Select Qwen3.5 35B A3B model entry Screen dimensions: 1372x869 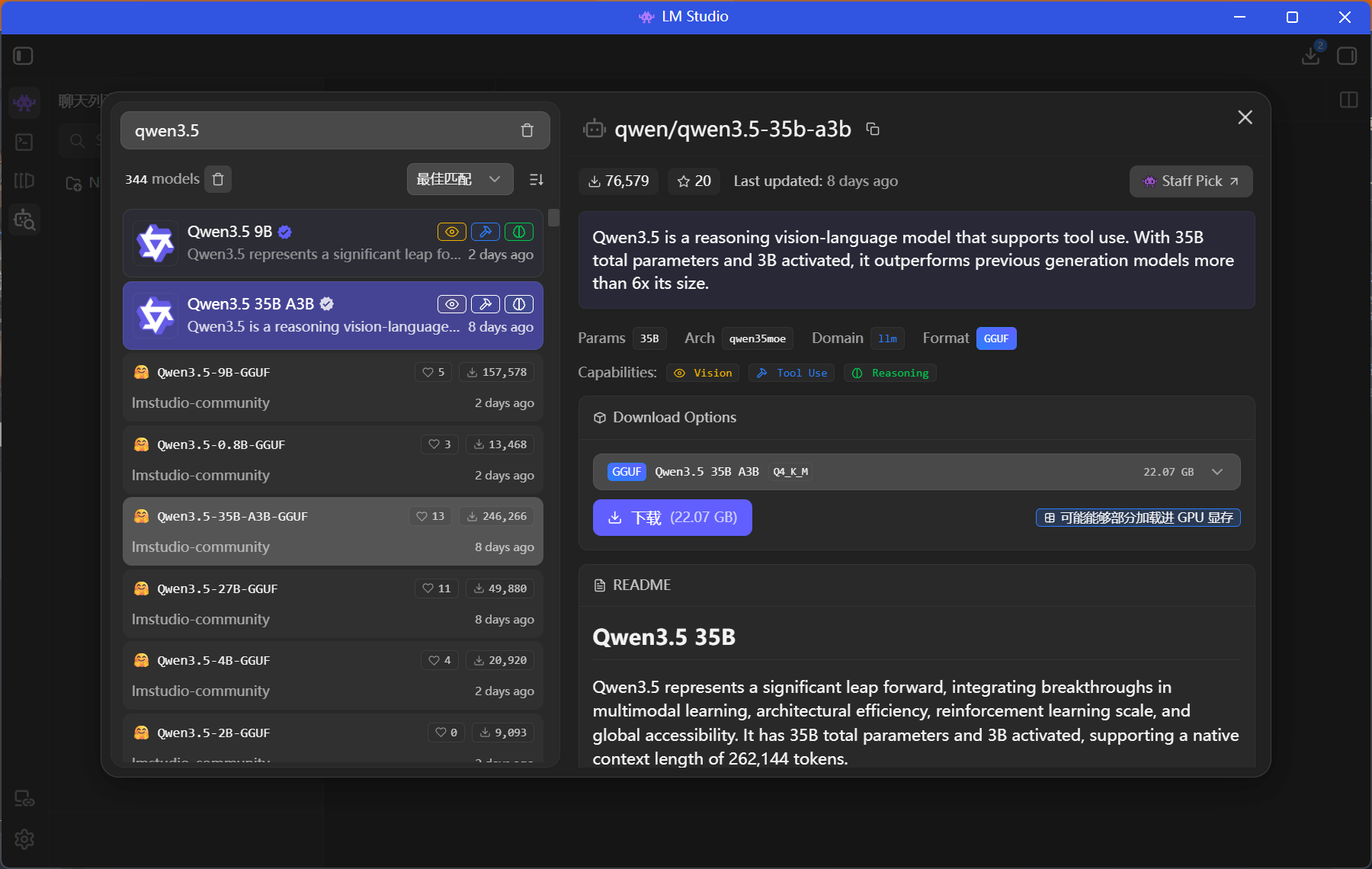click(x=333, y=316)
